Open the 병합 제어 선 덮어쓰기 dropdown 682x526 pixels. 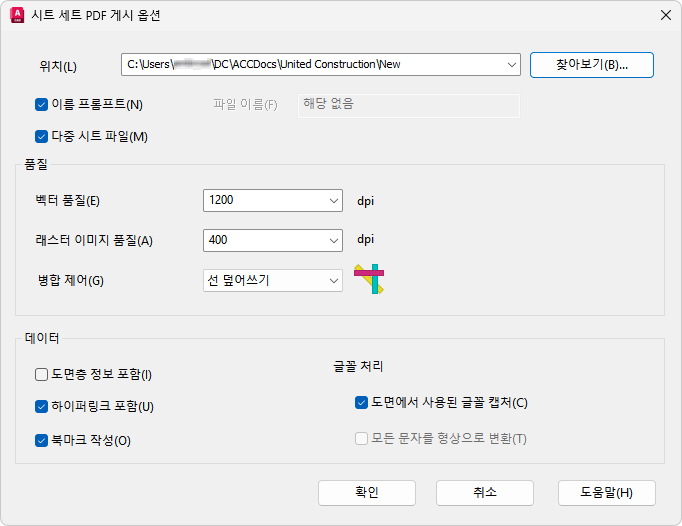pyautogui.click(x=334, y=281)
